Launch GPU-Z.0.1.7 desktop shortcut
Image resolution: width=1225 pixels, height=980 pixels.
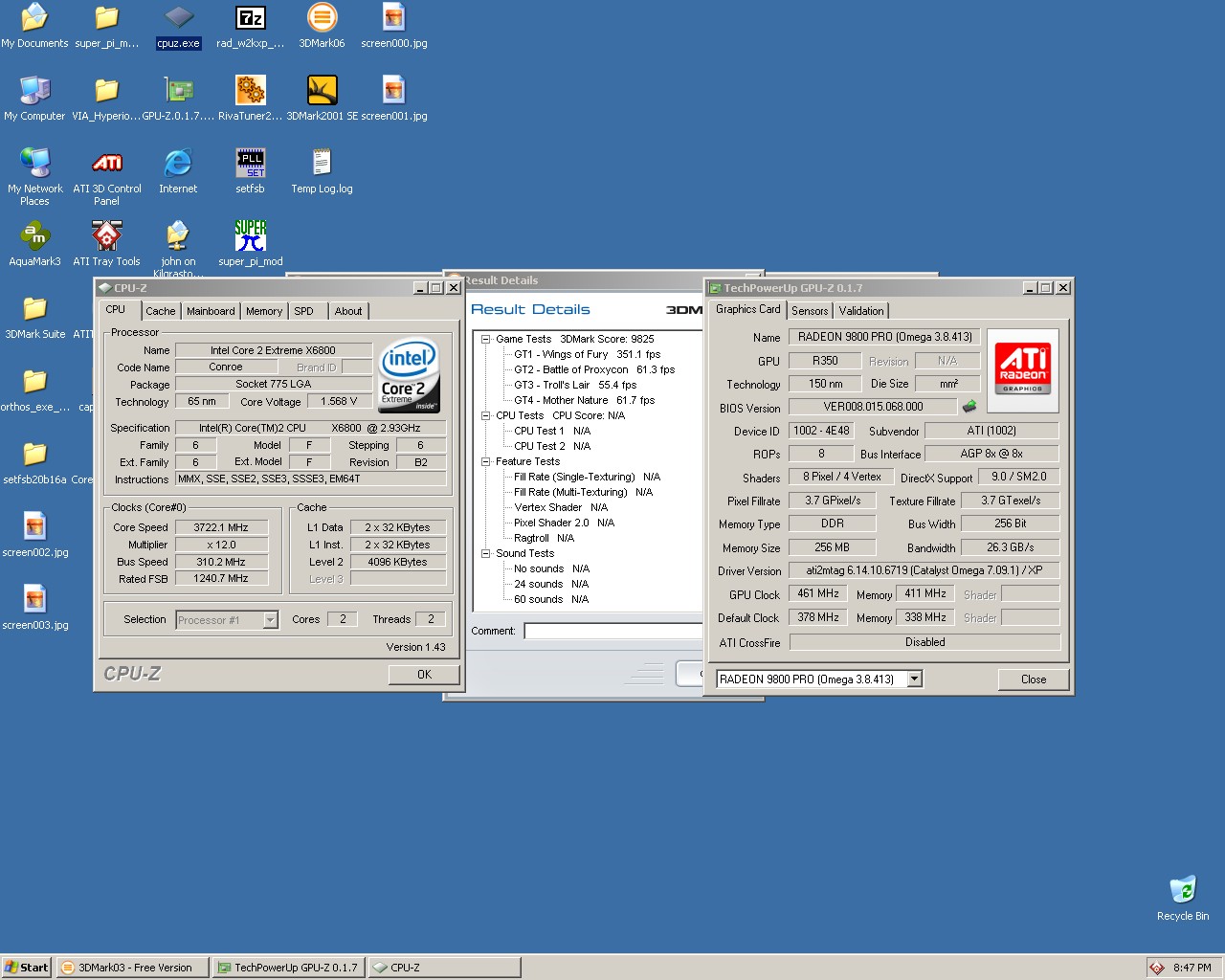click(179, 99)
